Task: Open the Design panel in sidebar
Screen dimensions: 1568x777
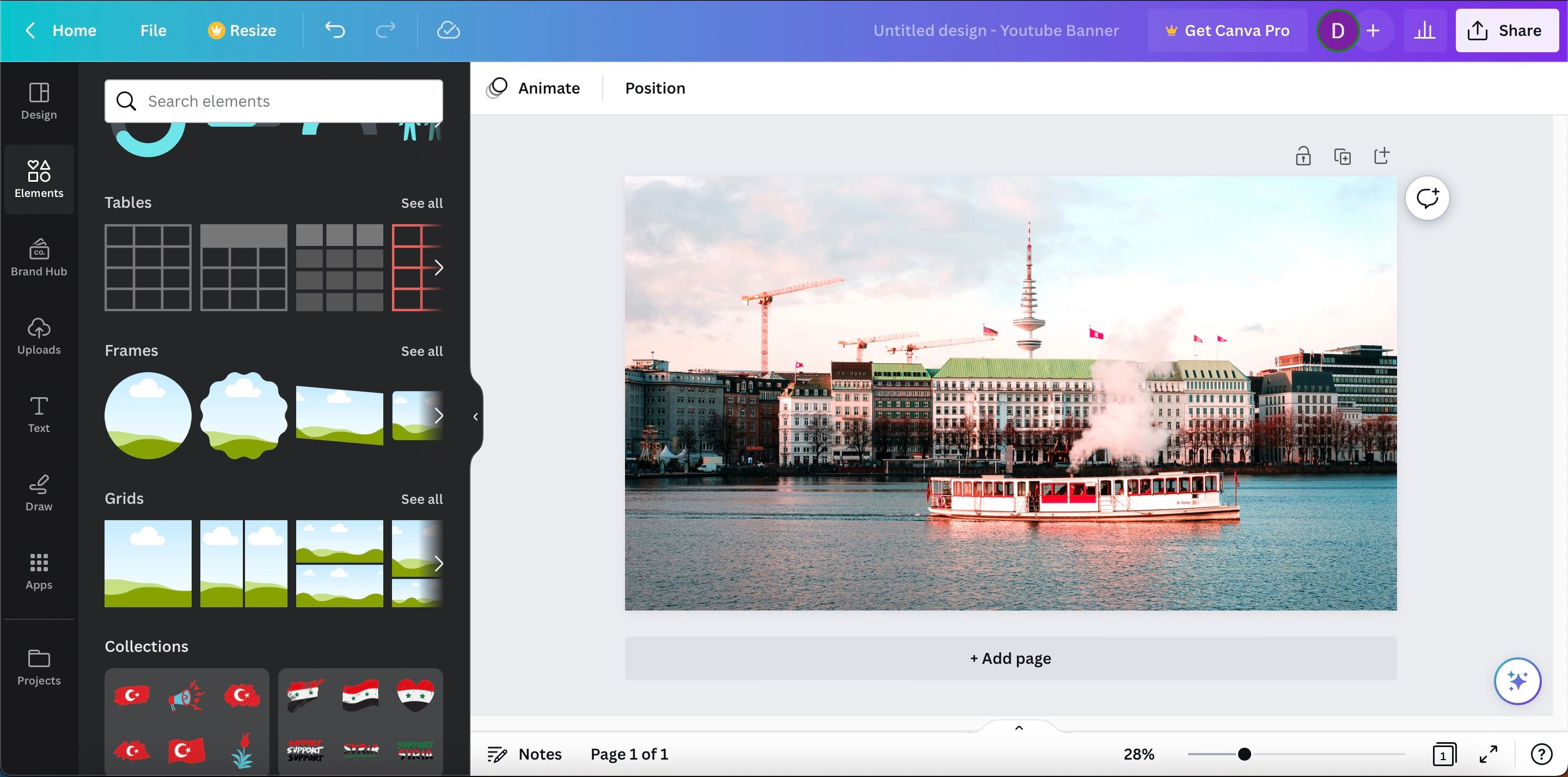Action: click(x=38, y=101)
